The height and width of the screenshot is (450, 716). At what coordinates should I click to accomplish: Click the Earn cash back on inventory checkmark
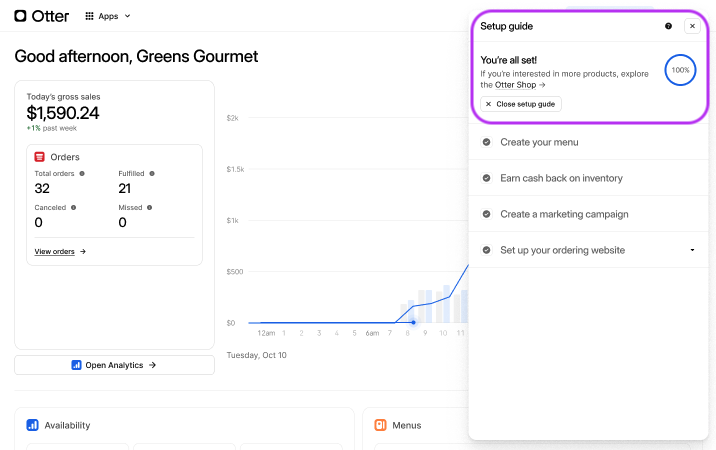coord(486,178)
